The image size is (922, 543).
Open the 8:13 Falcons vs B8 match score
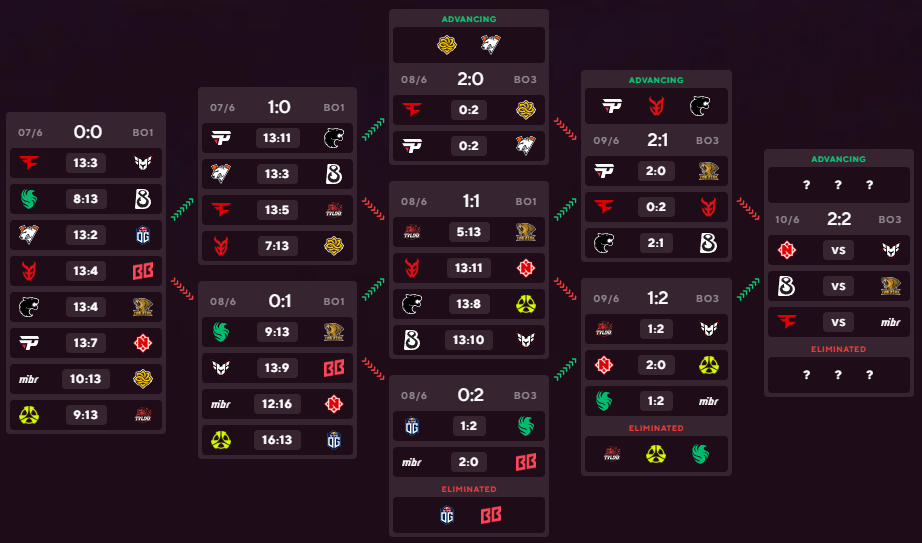(86, 199)
